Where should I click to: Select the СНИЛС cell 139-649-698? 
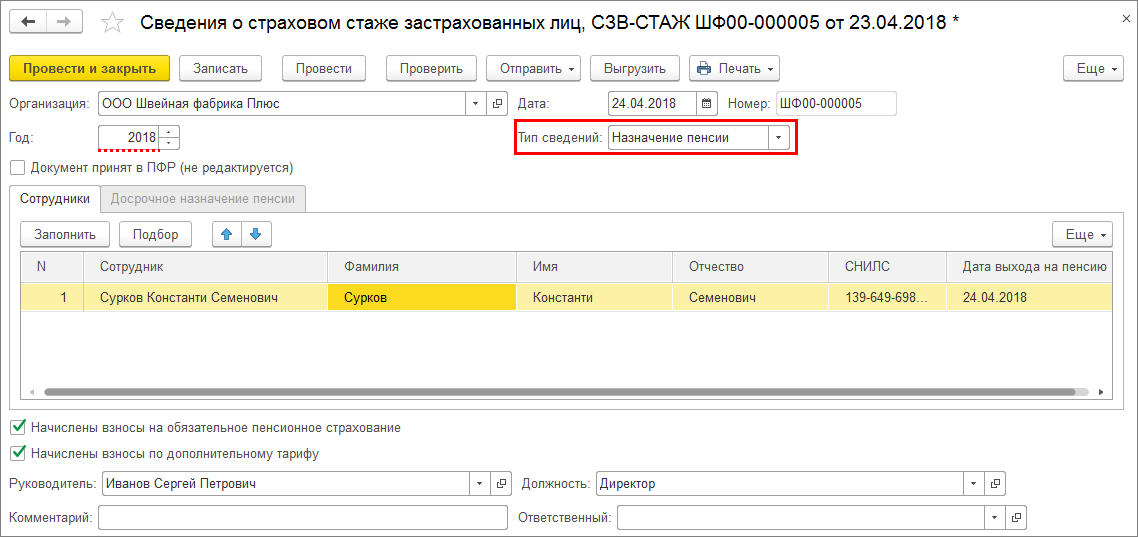tap(888, 298)
